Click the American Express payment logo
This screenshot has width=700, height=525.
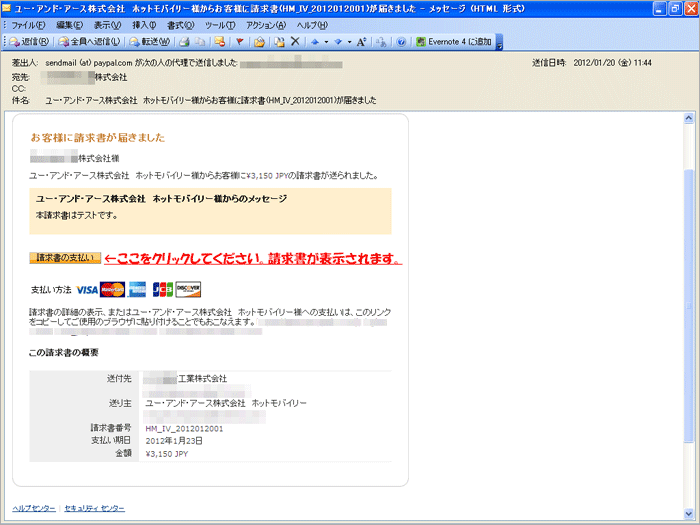click(x=138, y=290)
